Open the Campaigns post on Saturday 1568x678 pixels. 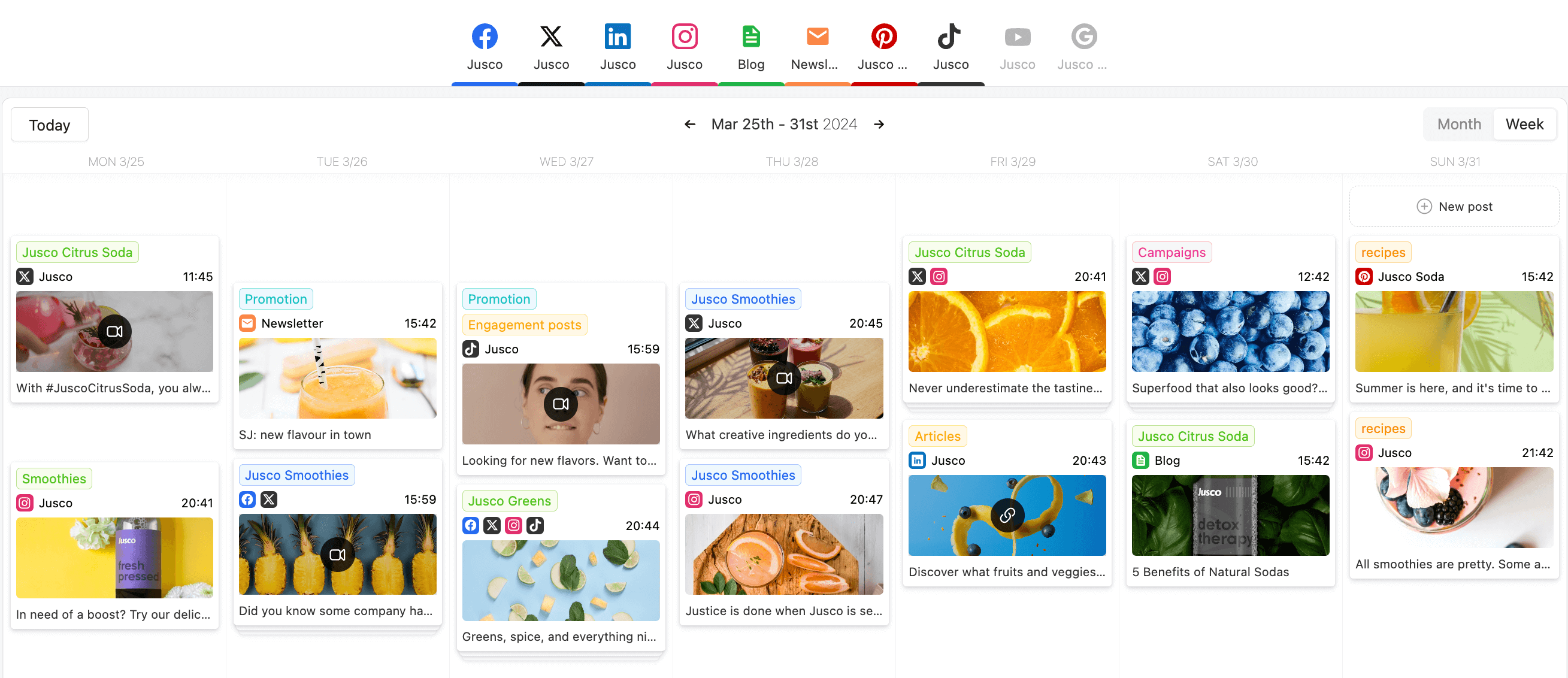(x=1231, y=320)
